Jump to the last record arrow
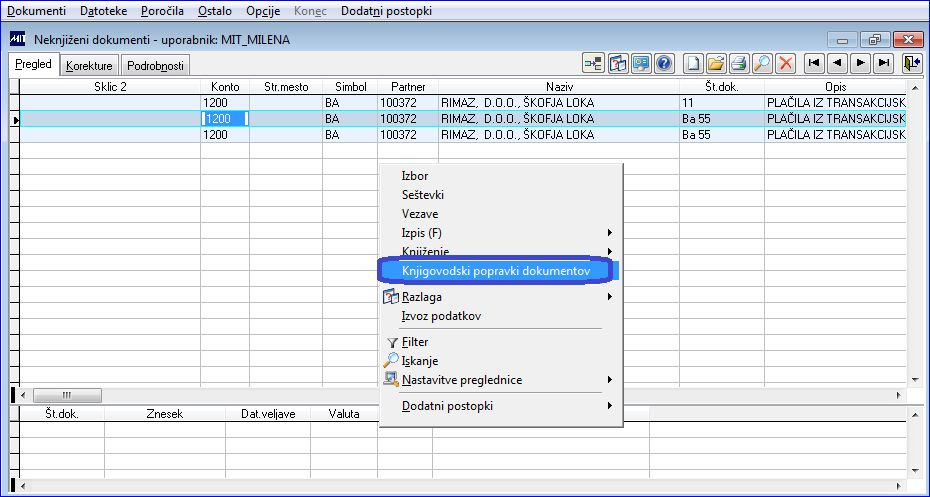Image resolution: width=930 pixels, height=497 pixels. (x=884, y=63)
